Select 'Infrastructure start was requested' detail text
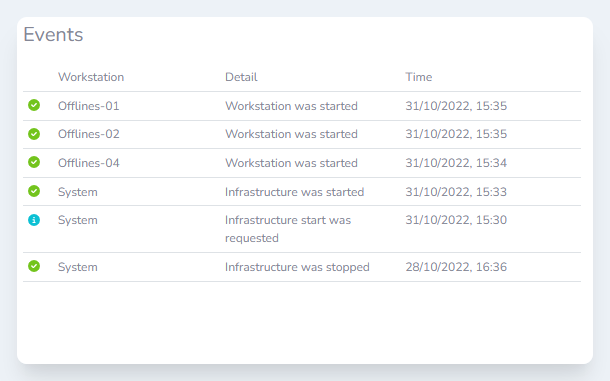The width and height of the screenshot is (610, 381). click(x=288, y=229)
